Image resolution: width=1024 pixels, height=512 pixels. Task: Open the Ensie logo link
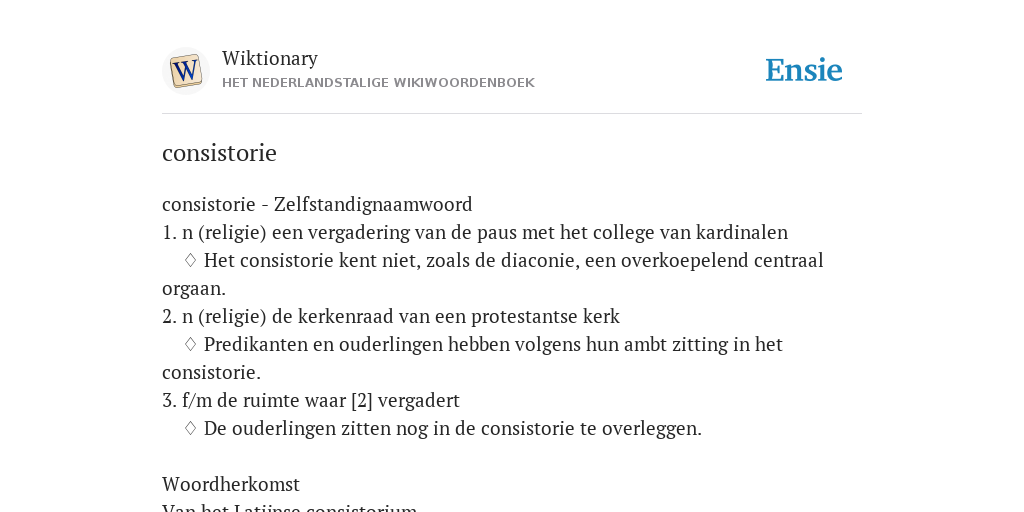tap(804, 70)
